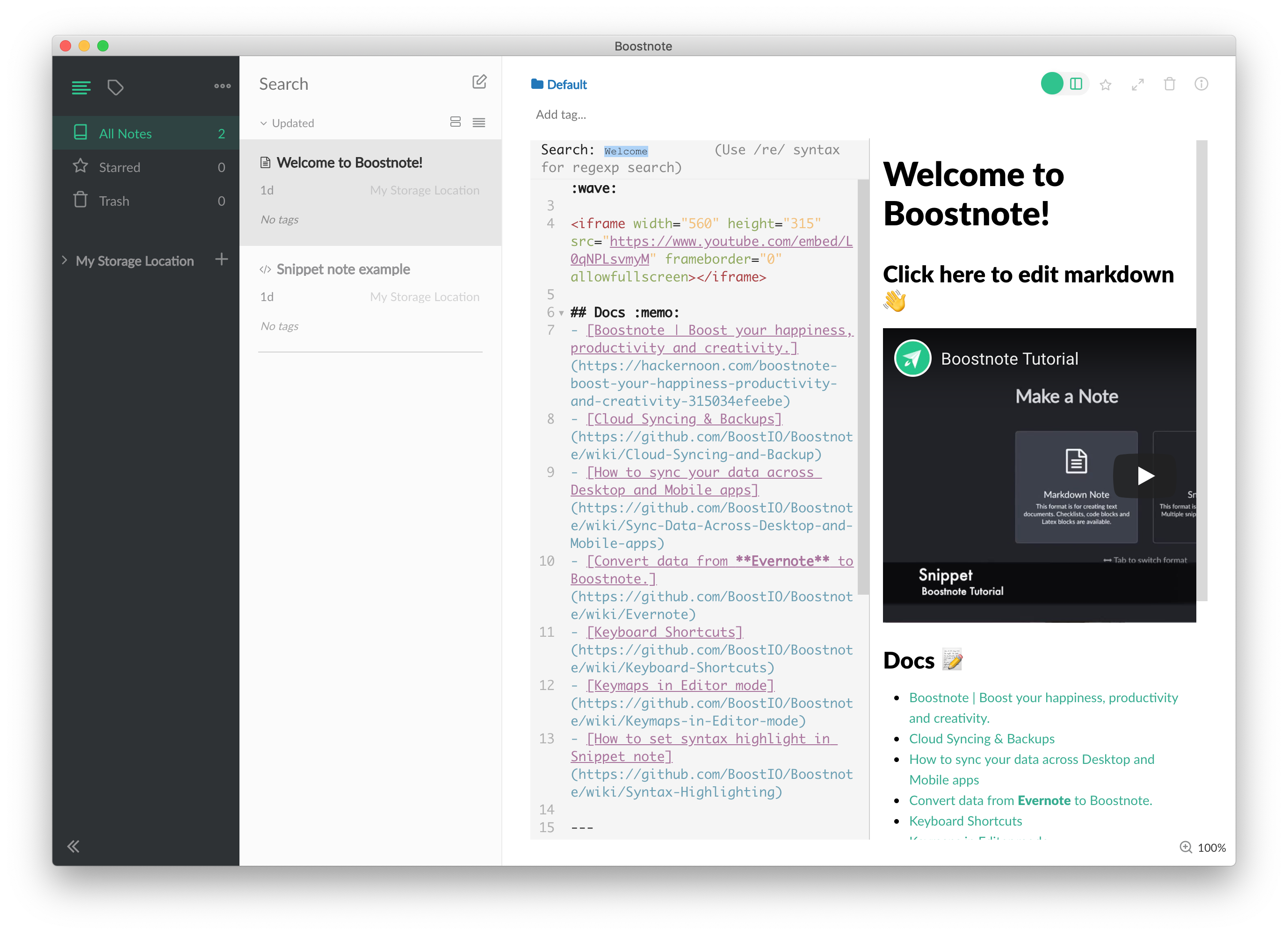Open the Cloud Syncing & Backups link
The width and height of the screenshot is (1288, 935).
click(x=982, y=739)
